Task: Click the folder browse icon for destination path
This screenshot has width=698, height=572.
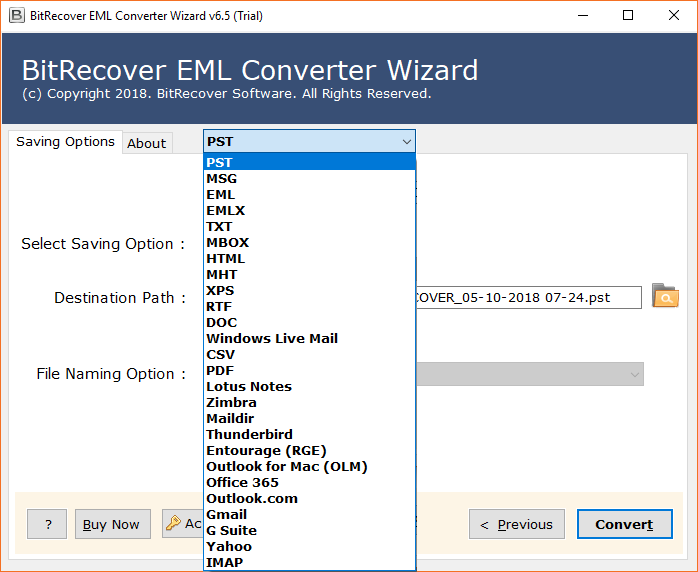Action: (665, 296)
